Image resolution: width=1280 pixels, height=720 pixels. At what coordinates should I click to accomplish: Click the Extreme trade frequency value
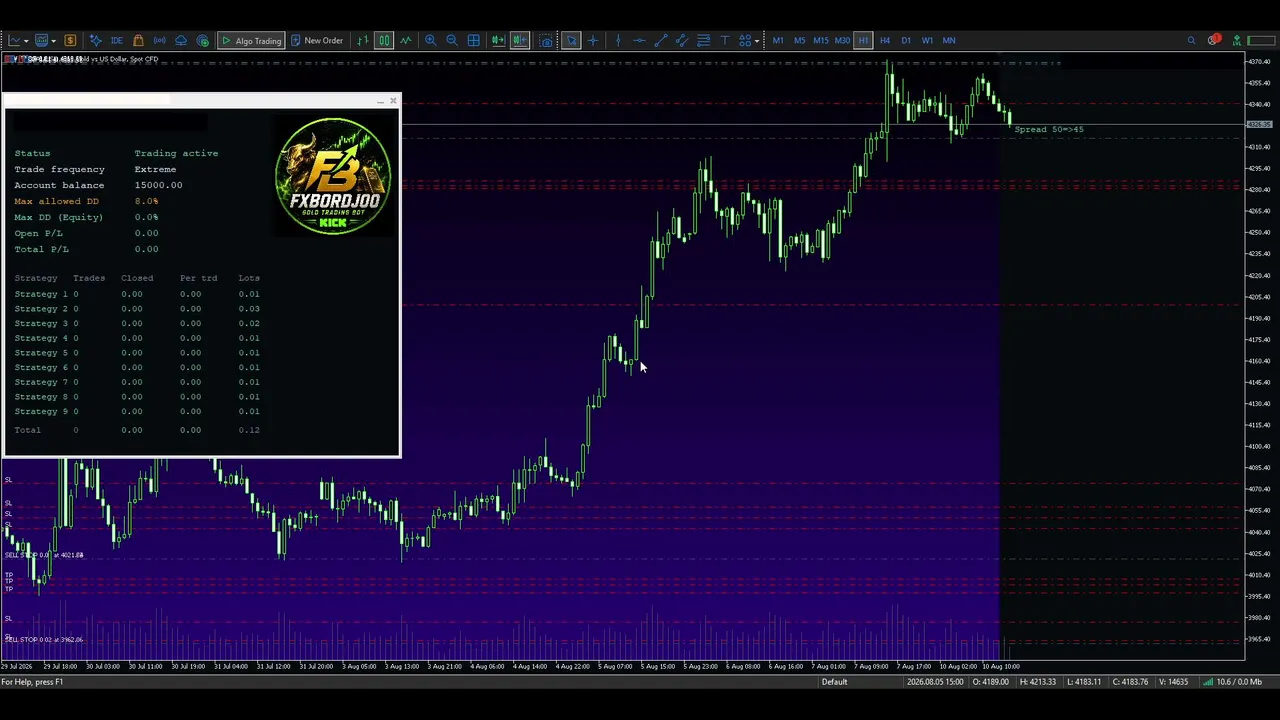click(x=155, y=169)
